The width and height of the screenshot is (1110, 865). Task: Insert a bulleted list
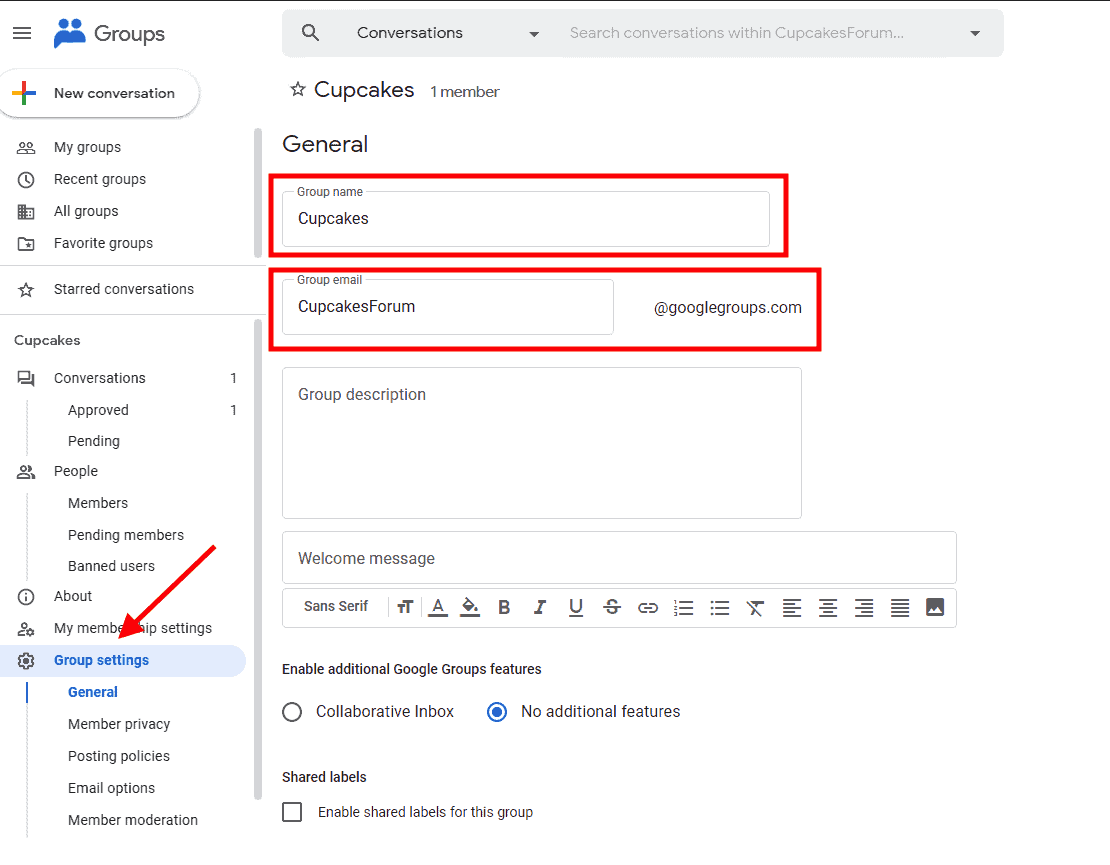[x=720, y=608]
